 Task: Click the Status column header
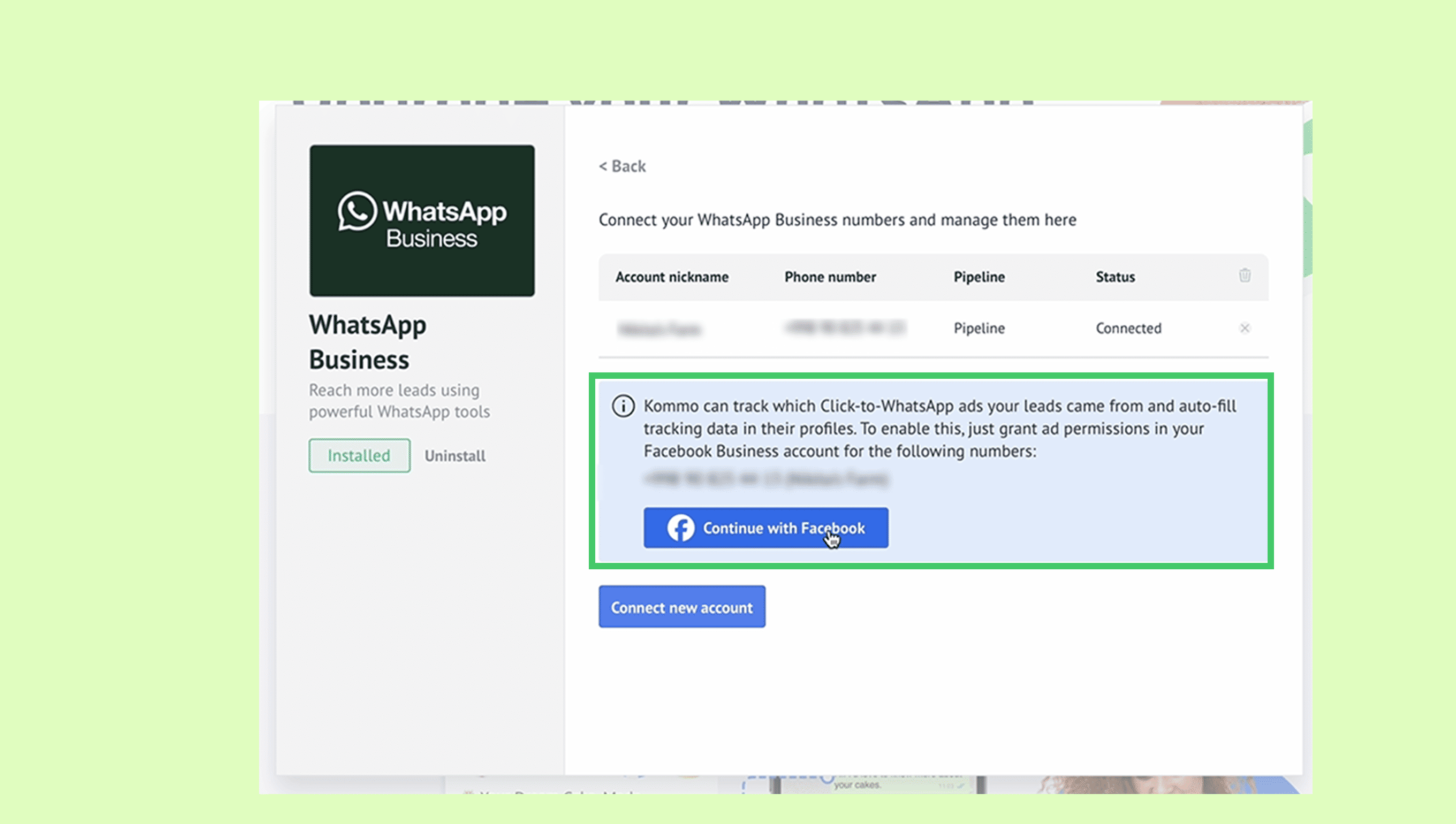(x=1114, y=277)
